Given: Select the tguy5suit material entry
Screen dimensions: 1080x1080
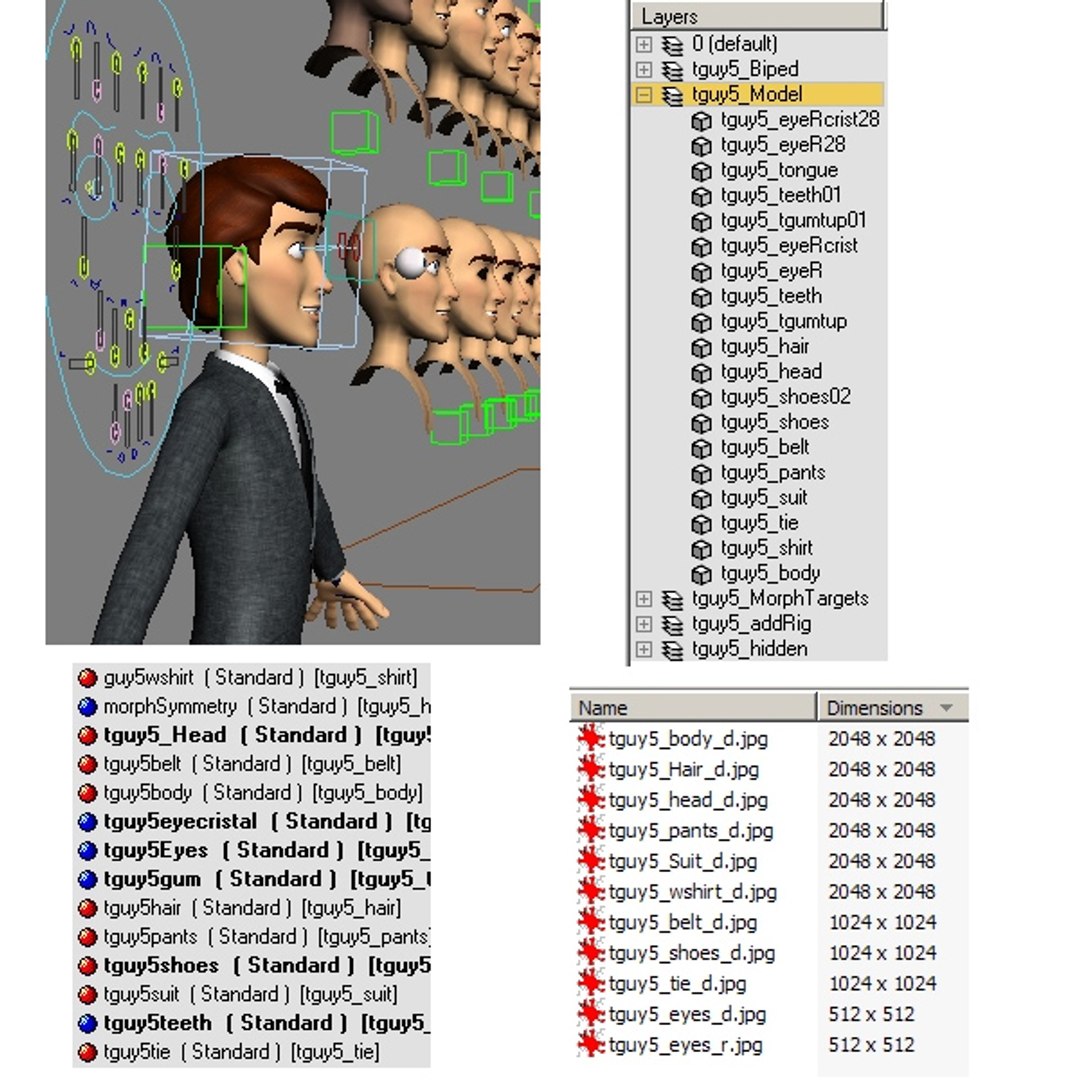Looking at the screenshot, I should 252,995.
